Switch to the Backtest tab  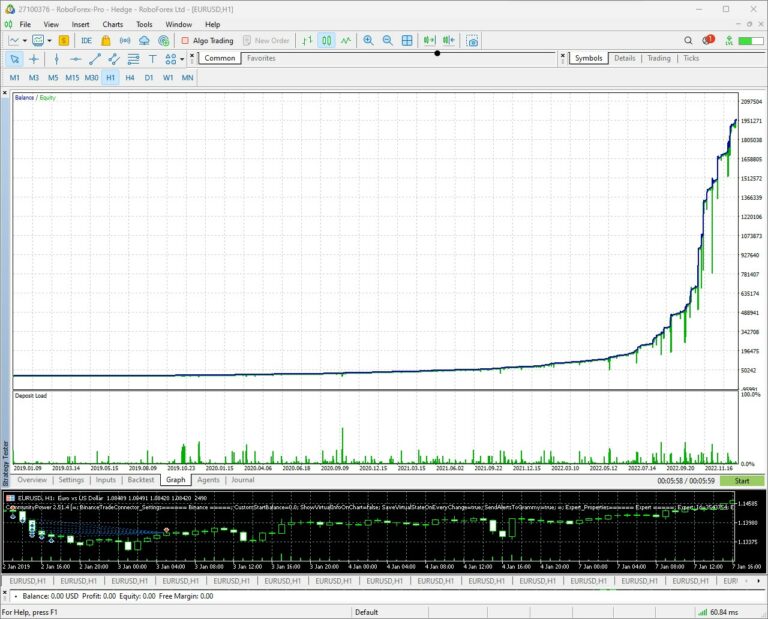coord(140,480)
